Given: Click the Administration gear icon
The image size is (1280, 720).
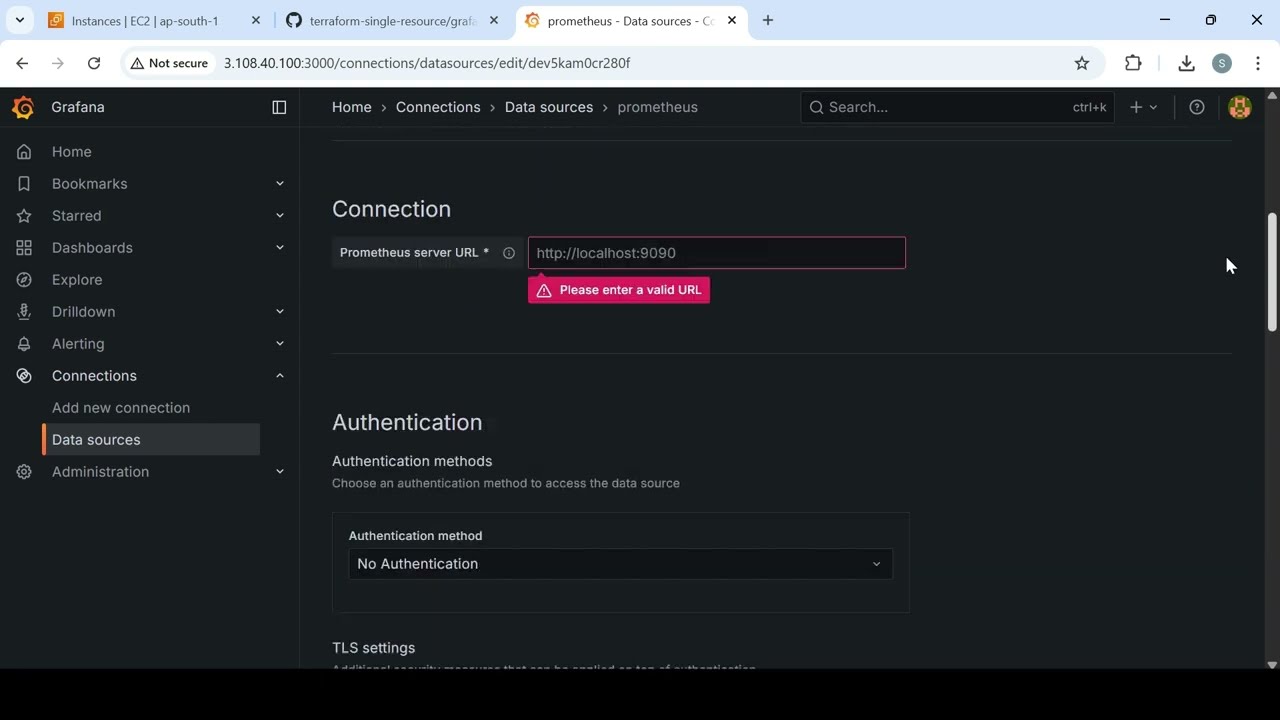Looking at the screenshot, I should click(24, 472).
